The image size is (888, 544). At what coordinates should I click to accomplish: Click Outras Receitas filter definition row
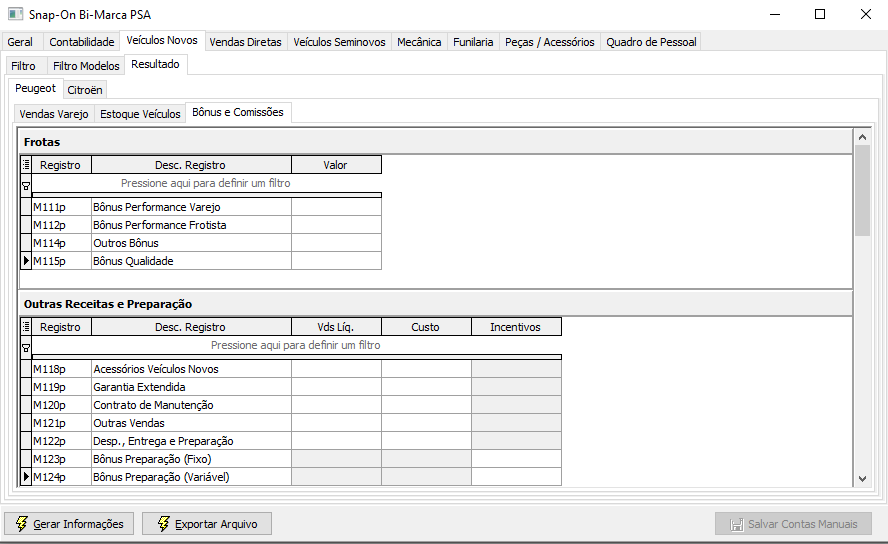click(x=296, y=345)
